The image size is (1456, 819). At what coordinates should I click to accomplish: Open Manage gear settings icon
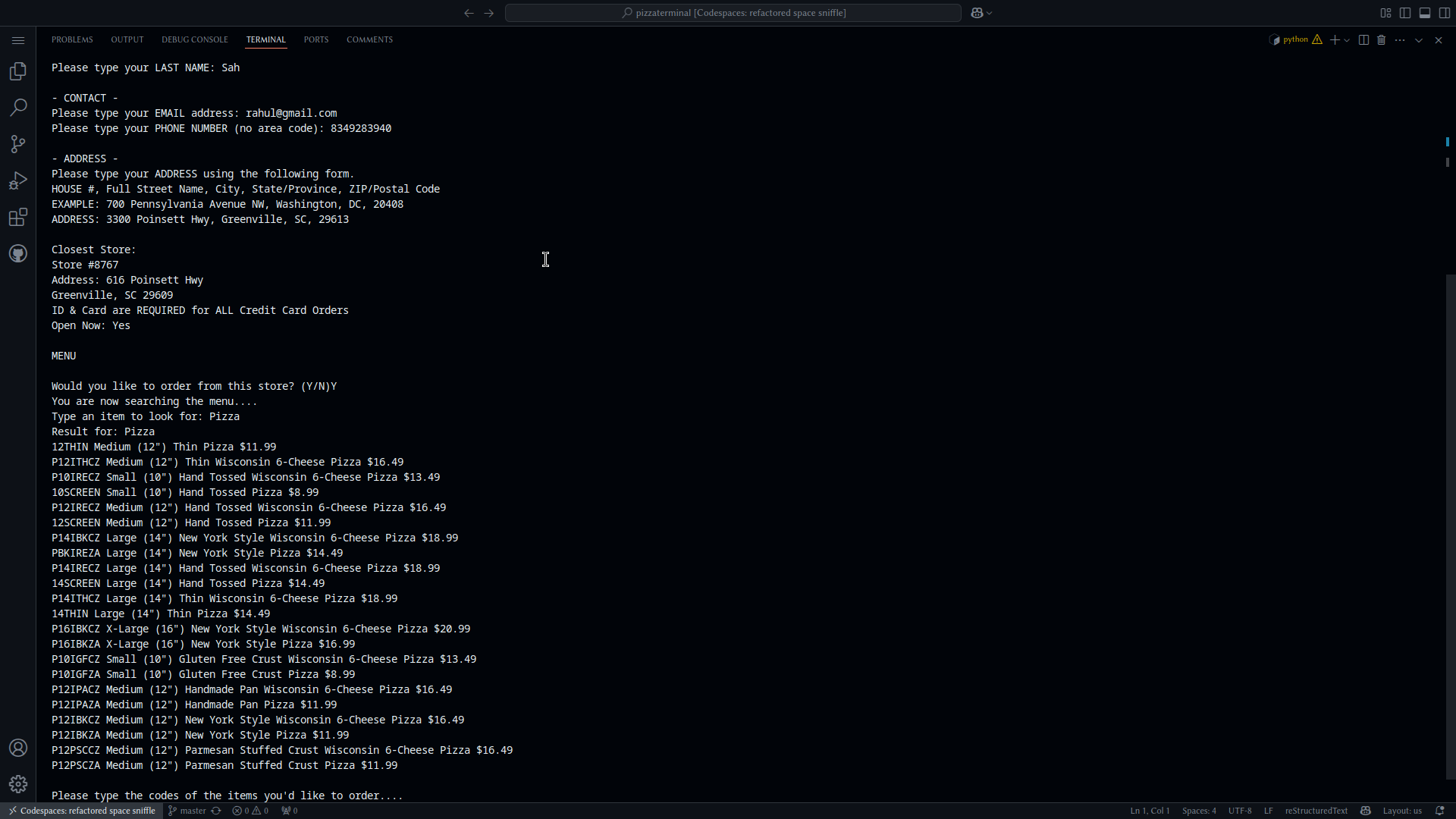[x=18, y=784]
